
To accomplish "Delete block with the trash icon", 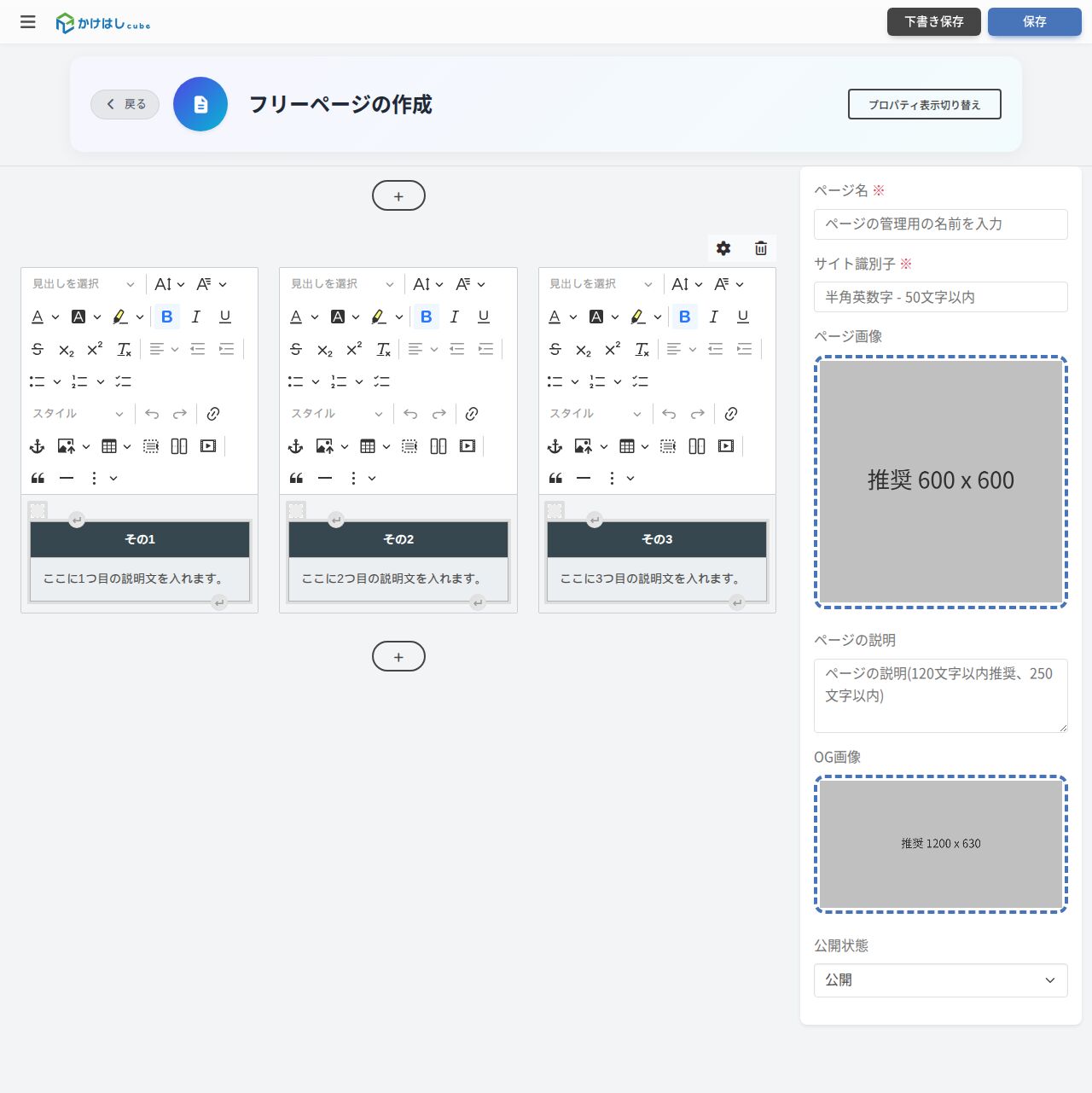I will [761, 248].
